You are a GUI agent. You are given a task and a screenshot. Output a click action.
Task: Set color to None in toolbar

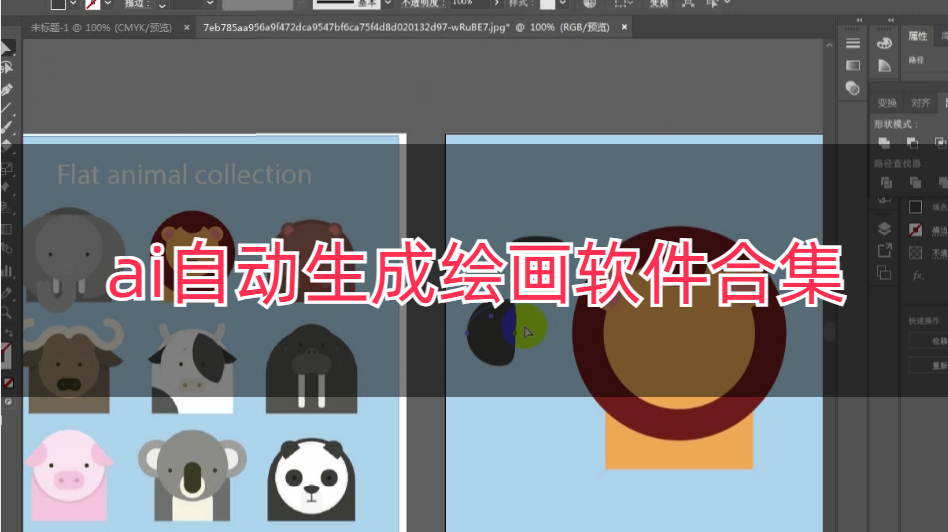pos(8,383)
